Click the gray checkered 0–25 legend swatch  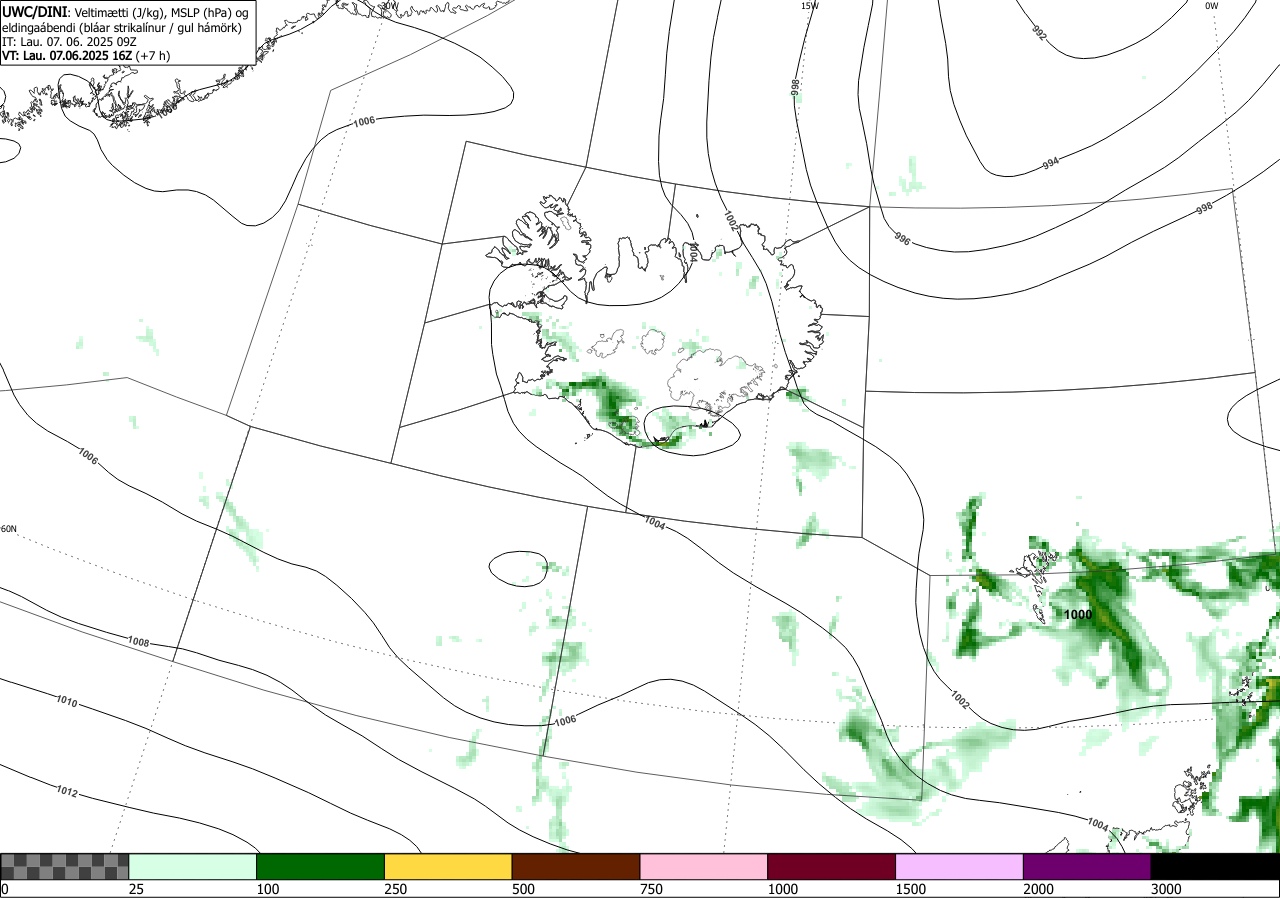point(65,866)
